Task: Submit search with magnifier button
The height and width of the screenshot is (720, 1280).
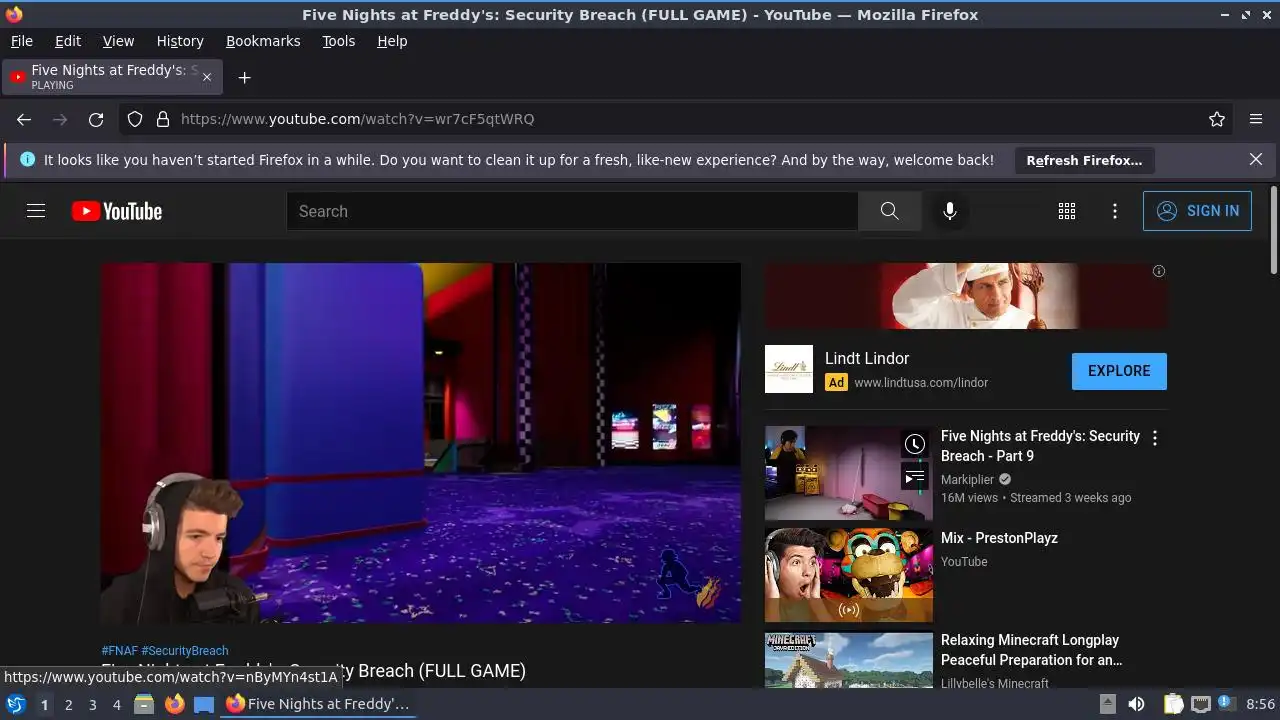Action: pyautogui.click(x=889, y=211)
